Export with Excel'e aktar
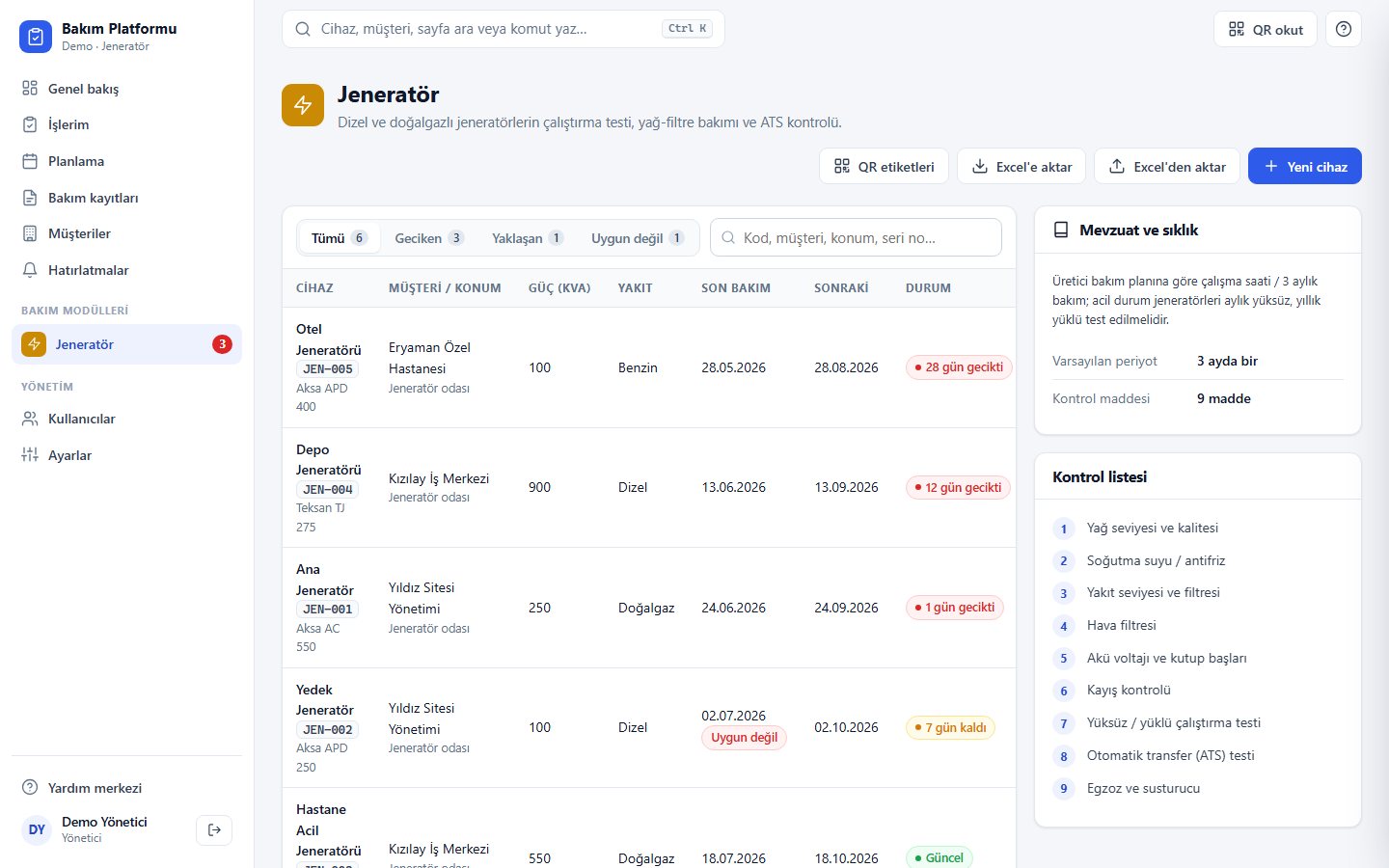1389x868 pixels. point(1021,166)
